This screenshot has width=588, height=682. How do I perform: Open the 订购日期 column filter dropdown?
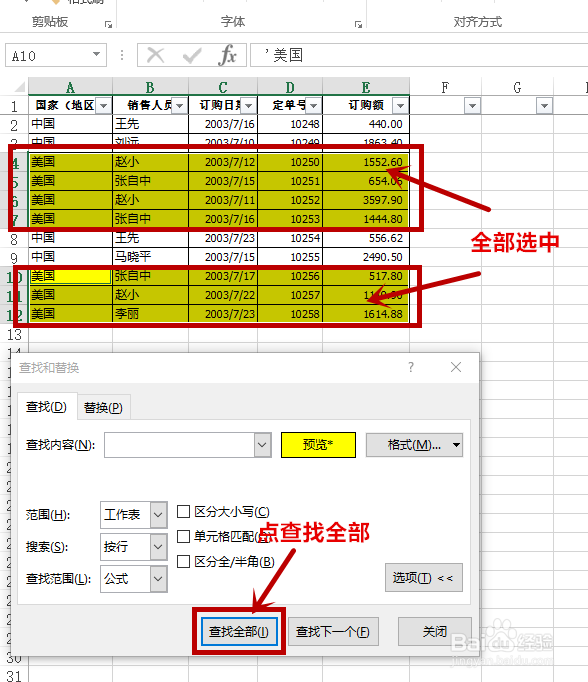[249, 105]
